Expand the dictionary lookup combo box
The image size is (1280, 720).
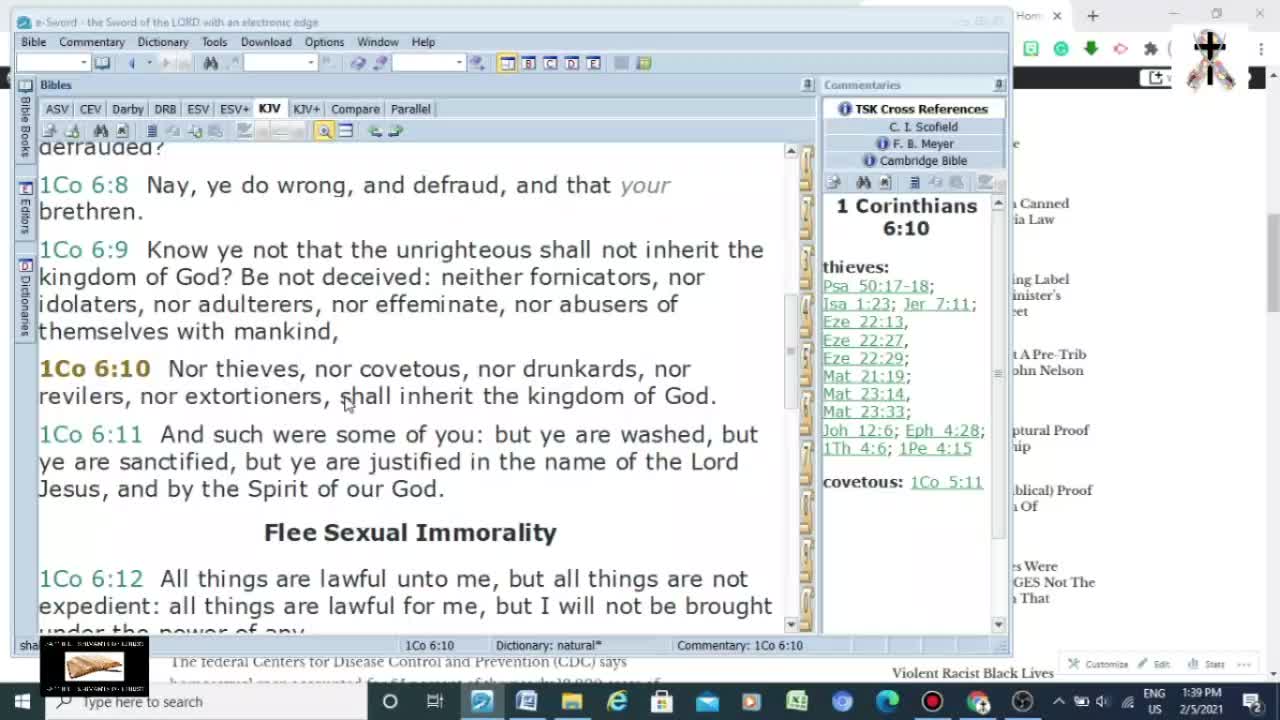459,63
